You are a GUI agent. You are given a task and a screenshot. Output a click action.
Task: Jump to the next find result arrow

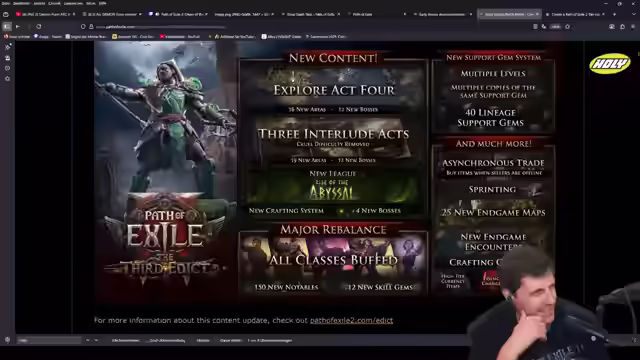(x=96, y=340)
